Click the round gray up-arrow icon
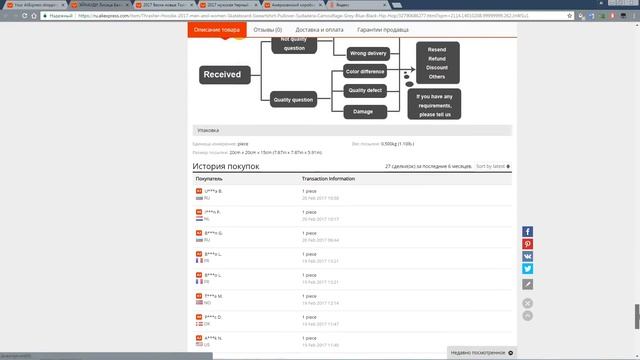The width and height of the screenshot is (640, 360). pyautogui.click(x=527, y=316)
